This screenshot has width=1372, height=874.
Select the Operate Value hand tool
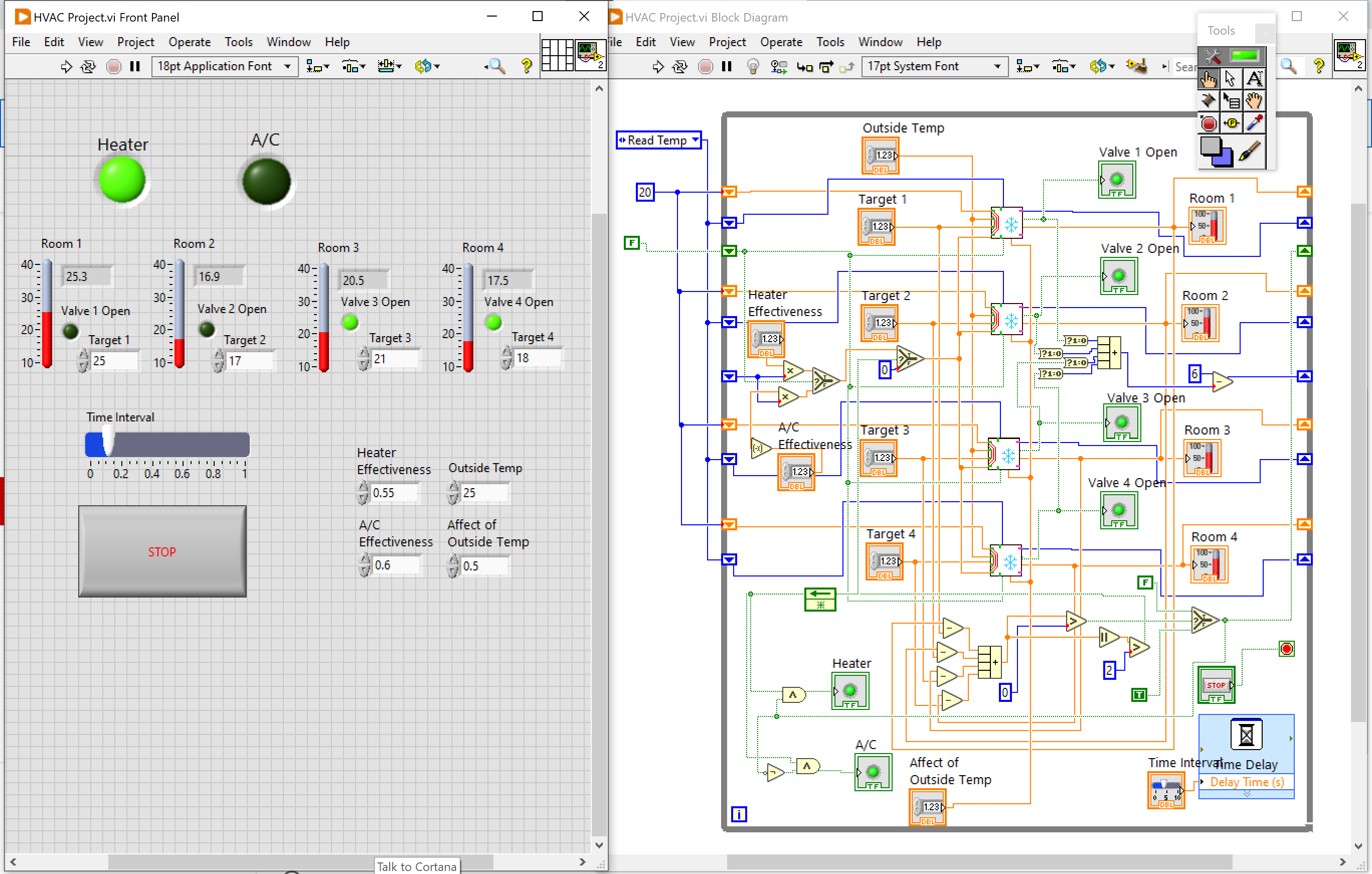coord(1208,79)
